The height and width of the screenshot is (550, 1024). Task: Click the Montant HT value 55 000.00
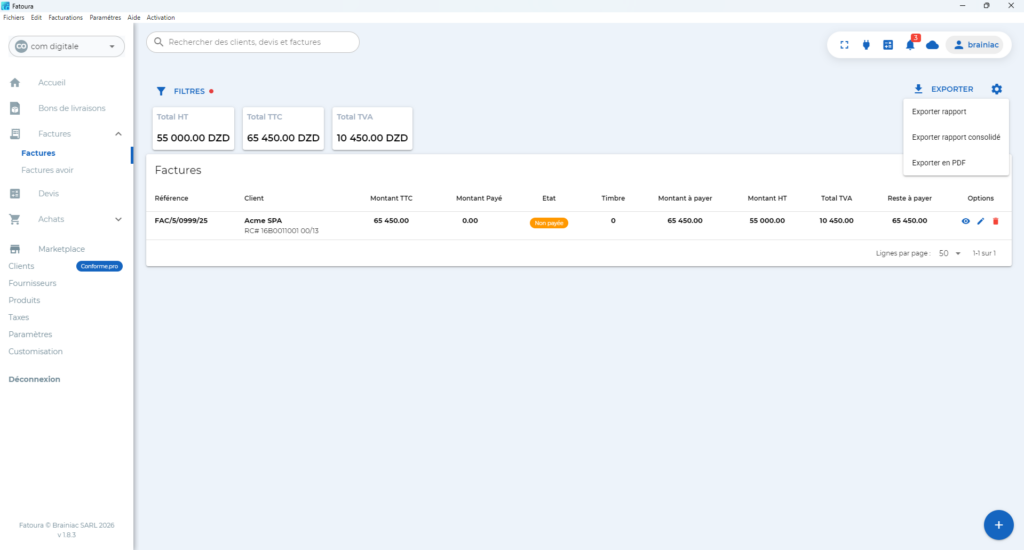pos(767,221)
